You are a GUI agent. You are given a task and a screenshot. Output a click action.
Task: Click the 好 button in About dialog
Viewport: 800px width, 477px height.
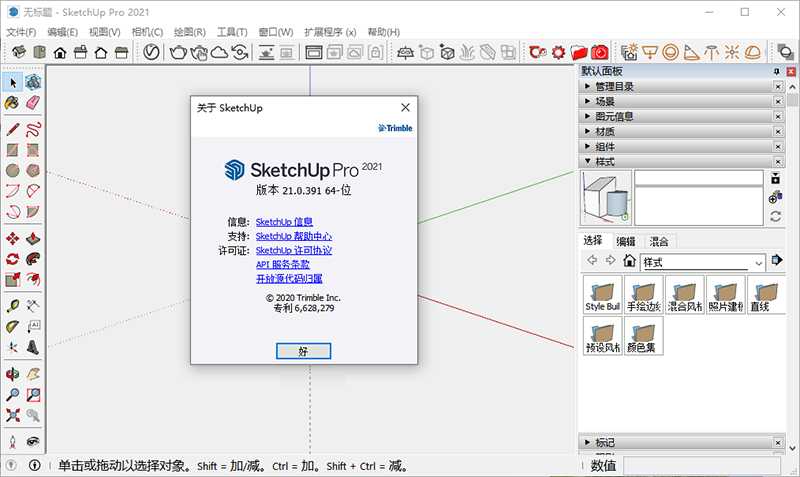pyautogui.click(x=304, y=351)
